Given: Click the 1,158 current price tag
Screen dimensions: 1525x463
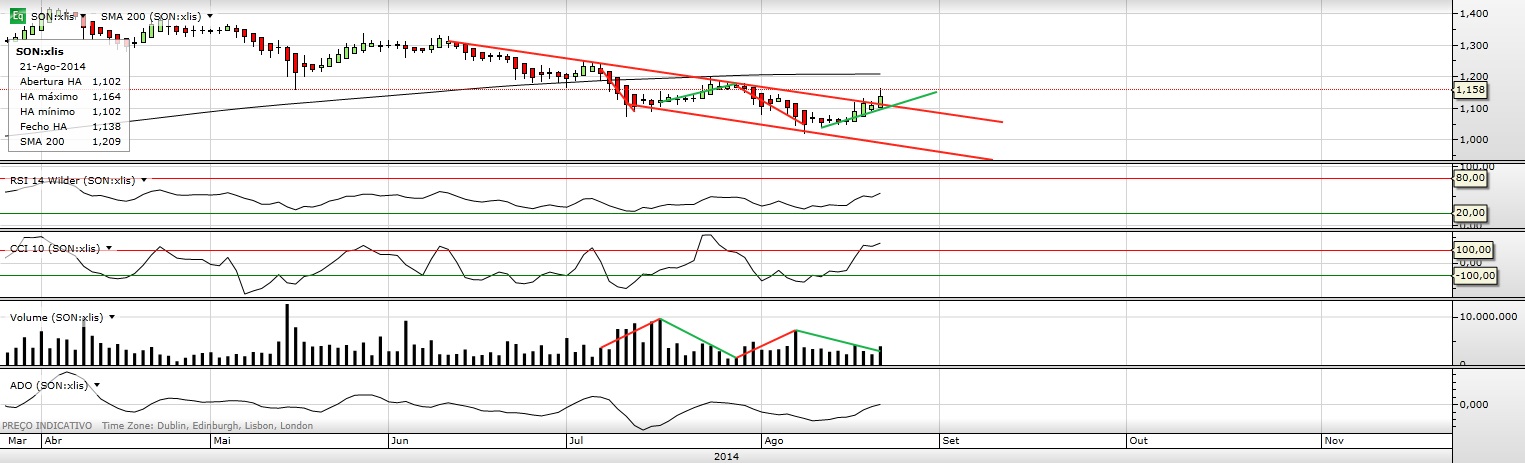Looking at the screenshot, I should [1470, 89].
